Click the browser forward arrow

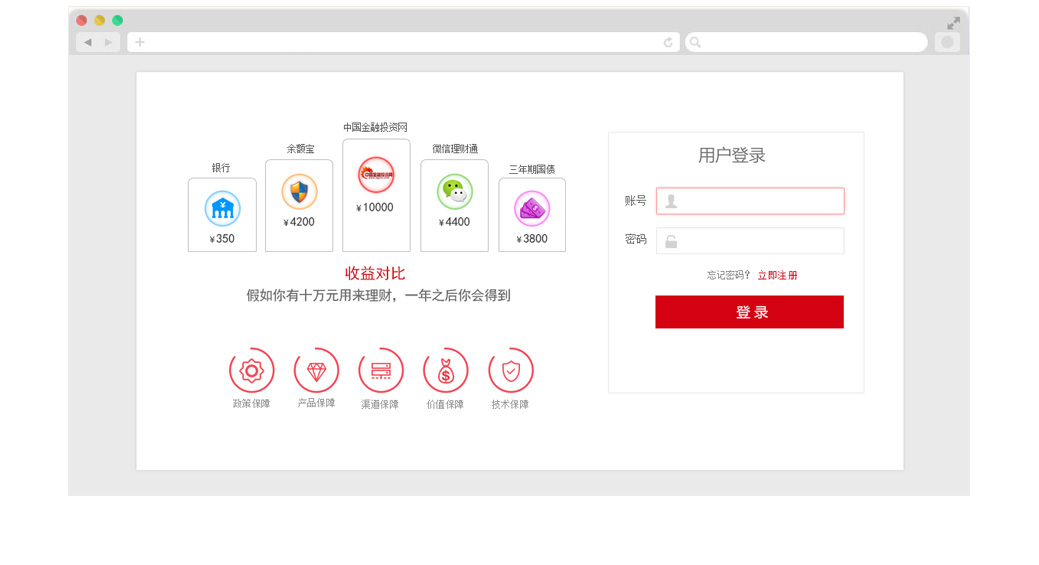(108, 42)
